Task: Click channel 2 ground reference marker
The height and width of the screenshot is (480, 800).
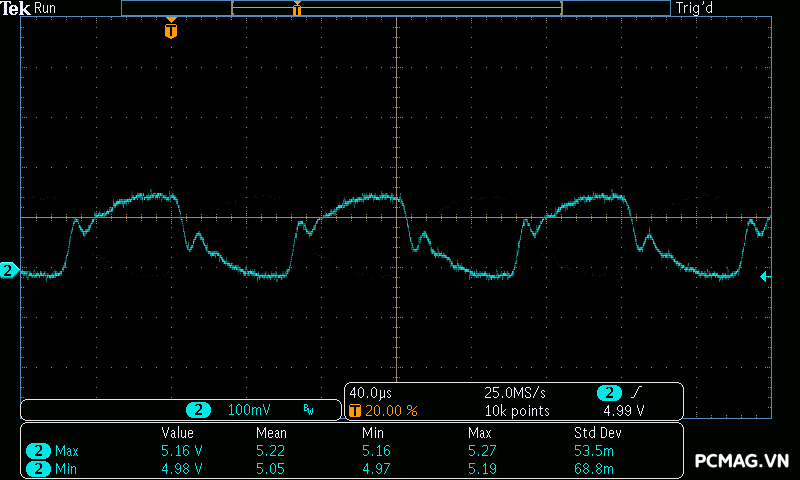Action: coord(8,271)
